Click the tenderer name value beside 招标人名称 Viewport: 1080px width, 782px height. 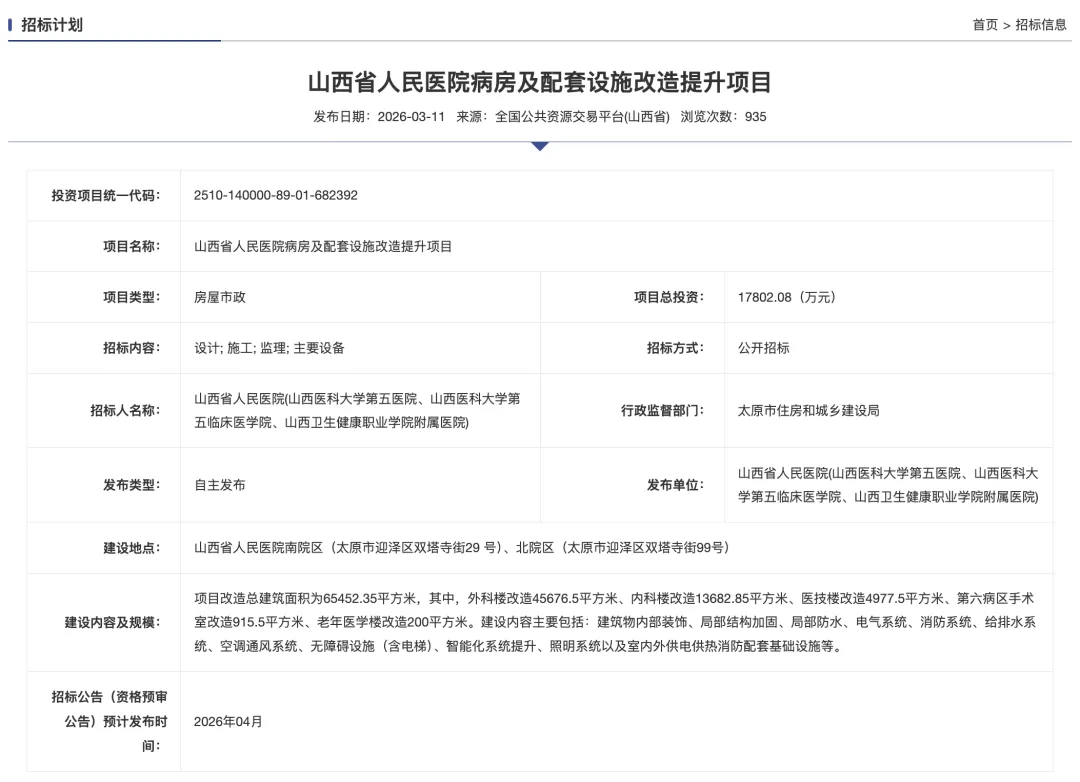coord(357,411)
